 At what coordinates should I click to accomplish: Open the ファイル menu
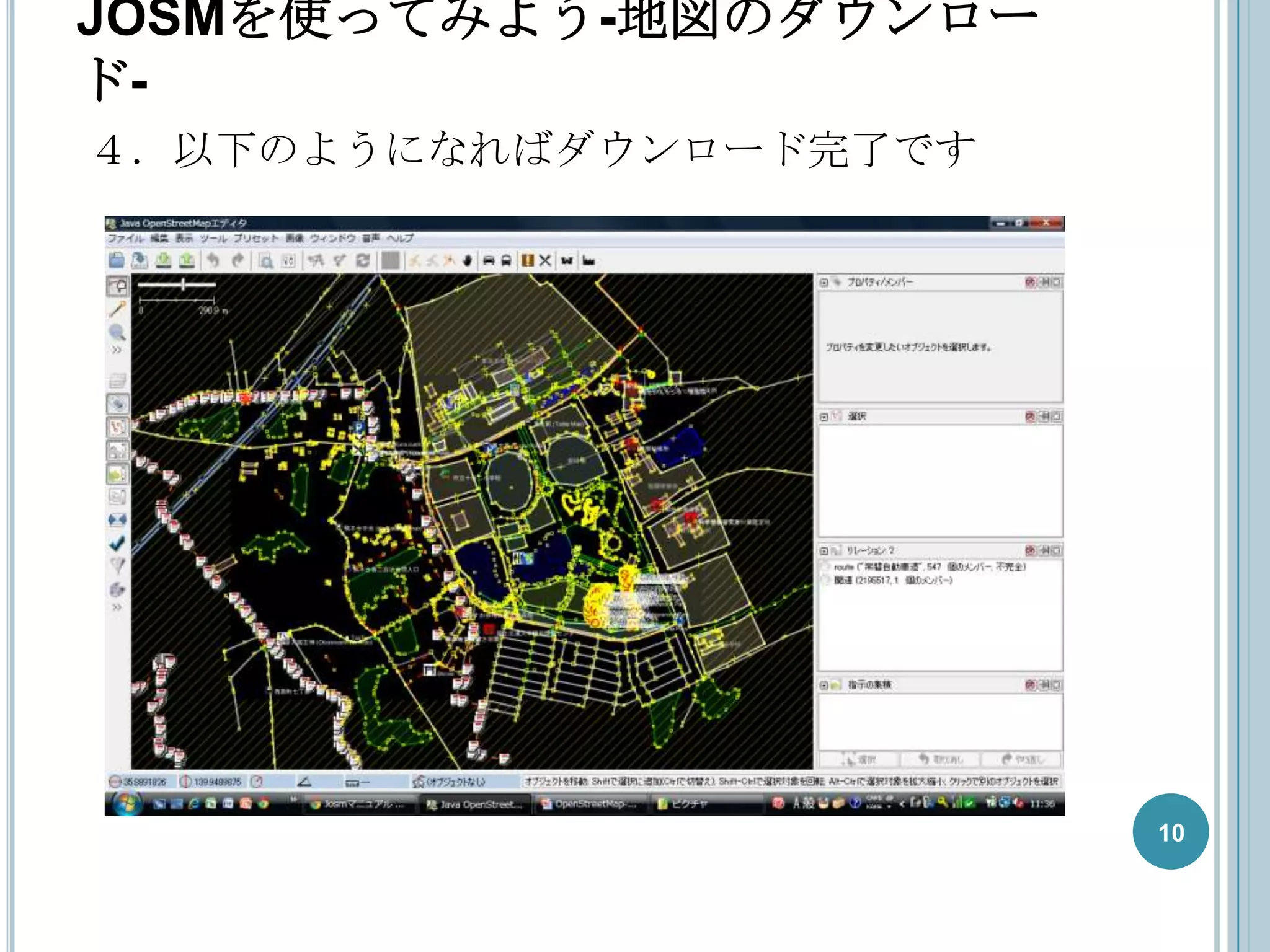click(127, 239)
